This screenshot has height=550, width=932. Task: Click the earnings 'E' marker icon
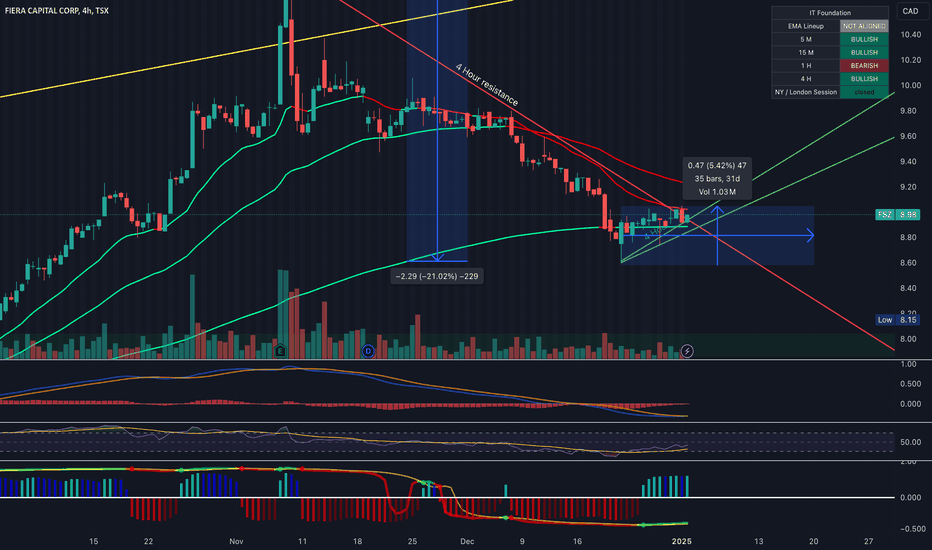(x=281, y=351)
